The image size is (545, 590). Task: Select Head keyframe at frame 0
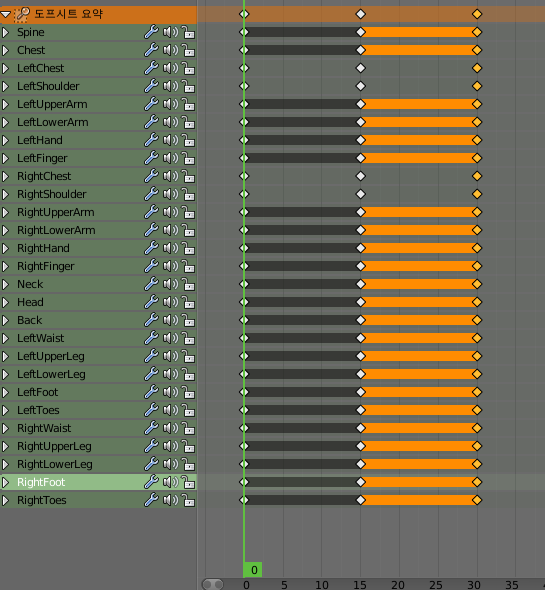tap(244, 302)
